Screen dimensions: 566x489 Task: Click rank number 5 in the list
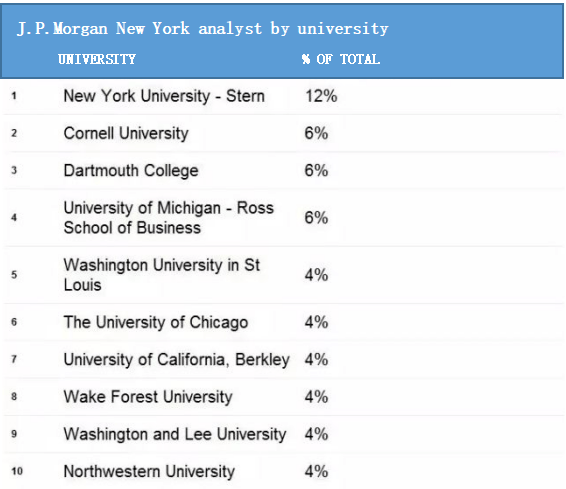[14, 275]
